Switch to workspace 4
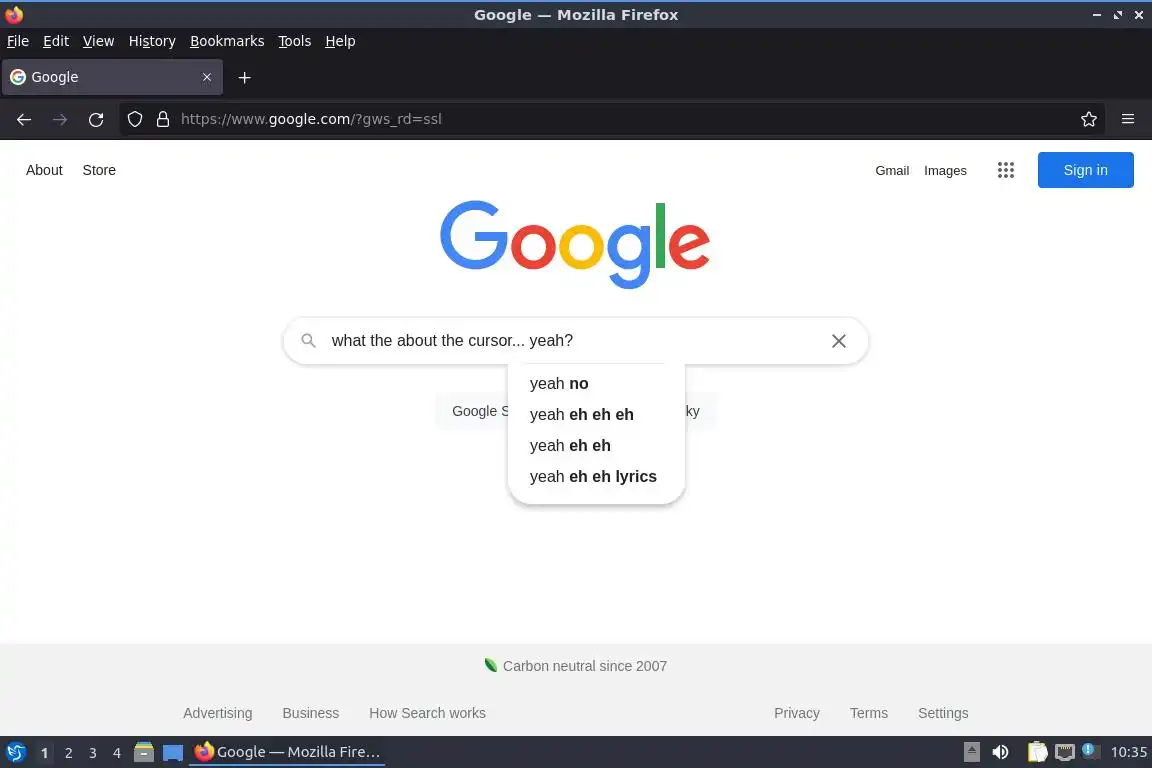Image resolution: width=1152 pixels, height=768 pixels. tap(116, 753)
